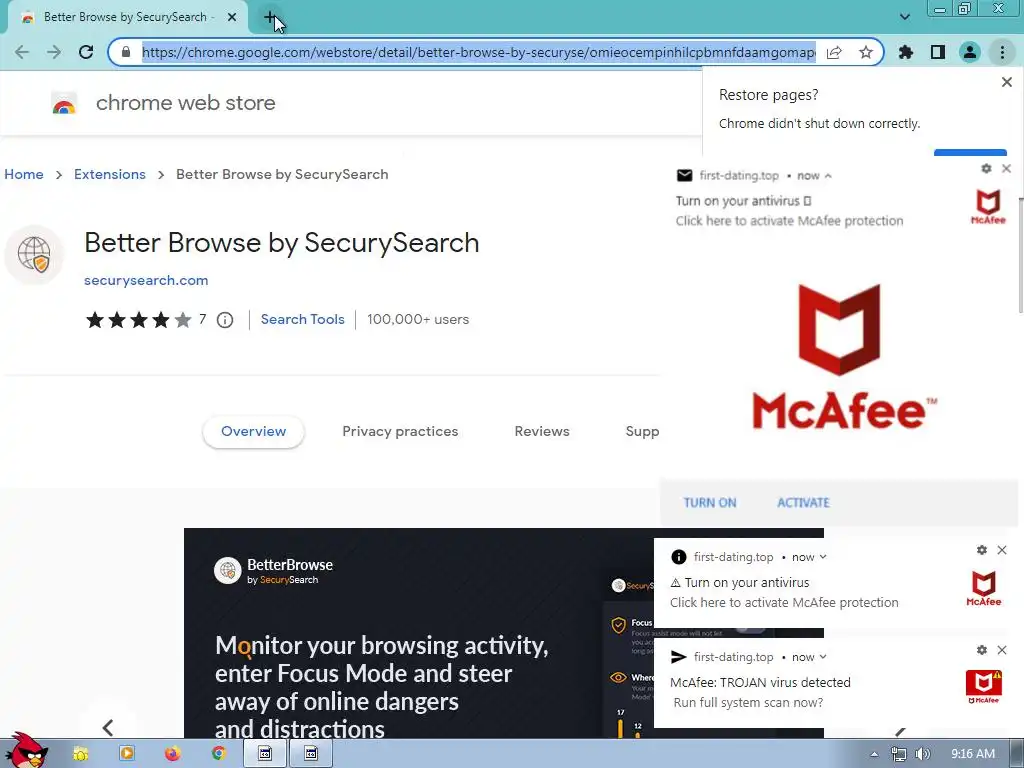Click the Chrome Web Store rainbow logo
Image resolution: width=1024 pixels, height=768 pixels.
pos(64,103)
